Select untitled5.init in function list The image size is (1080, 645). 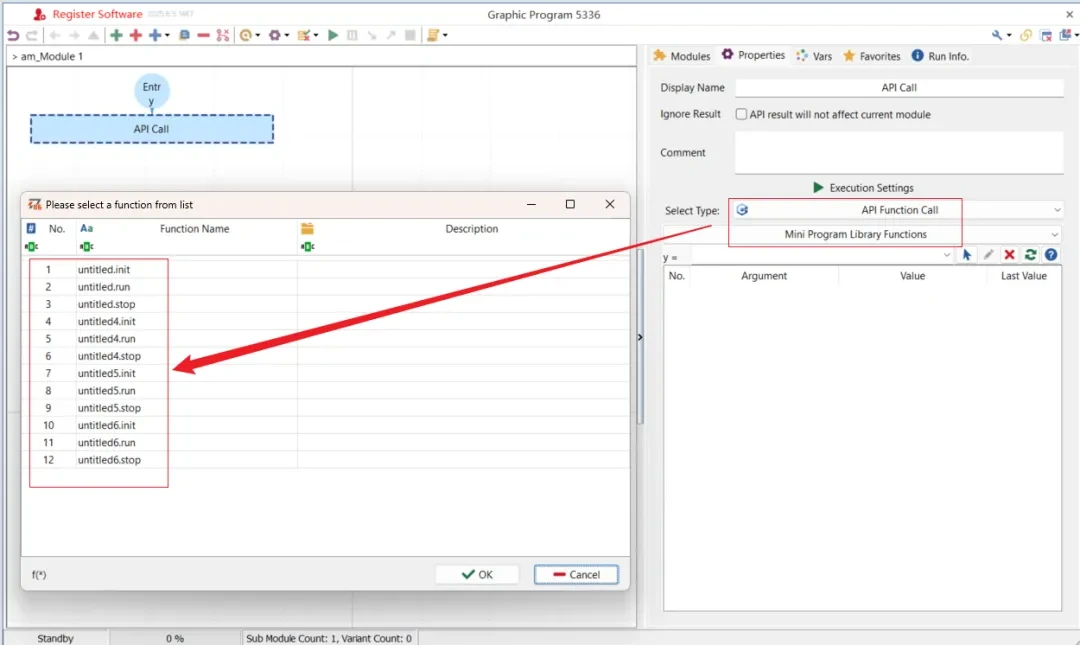pos(106,373)
